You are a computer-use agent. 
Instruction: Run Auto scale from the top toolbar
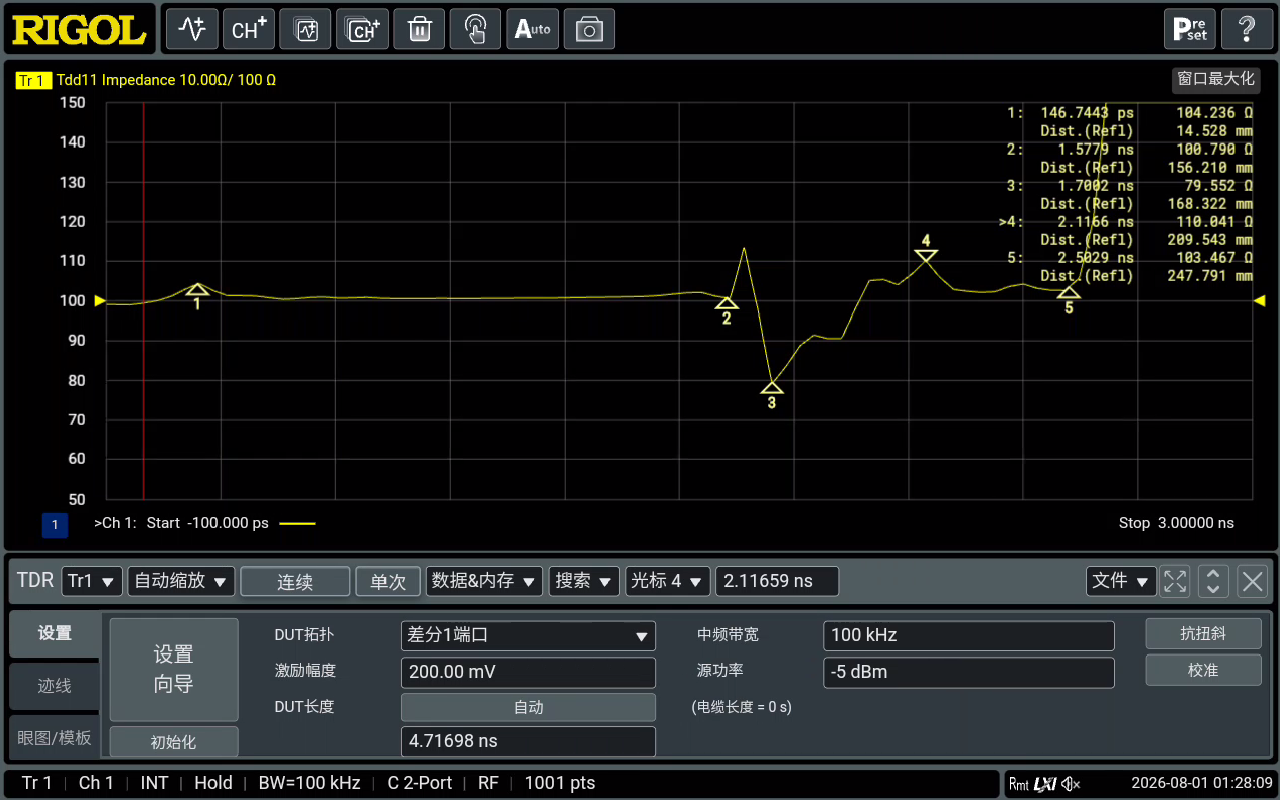point(533,29)
